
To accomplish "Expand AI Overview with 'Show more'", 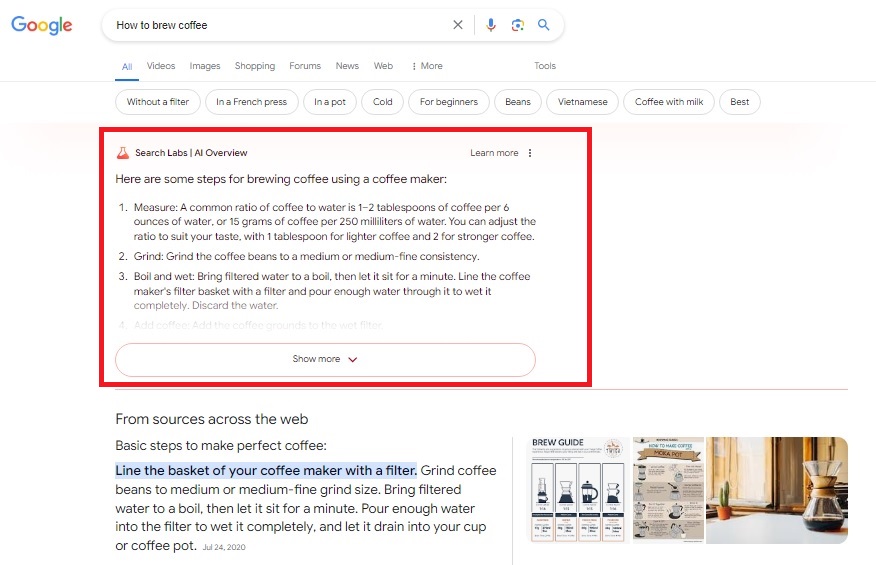I will click(x=325, y=359).
